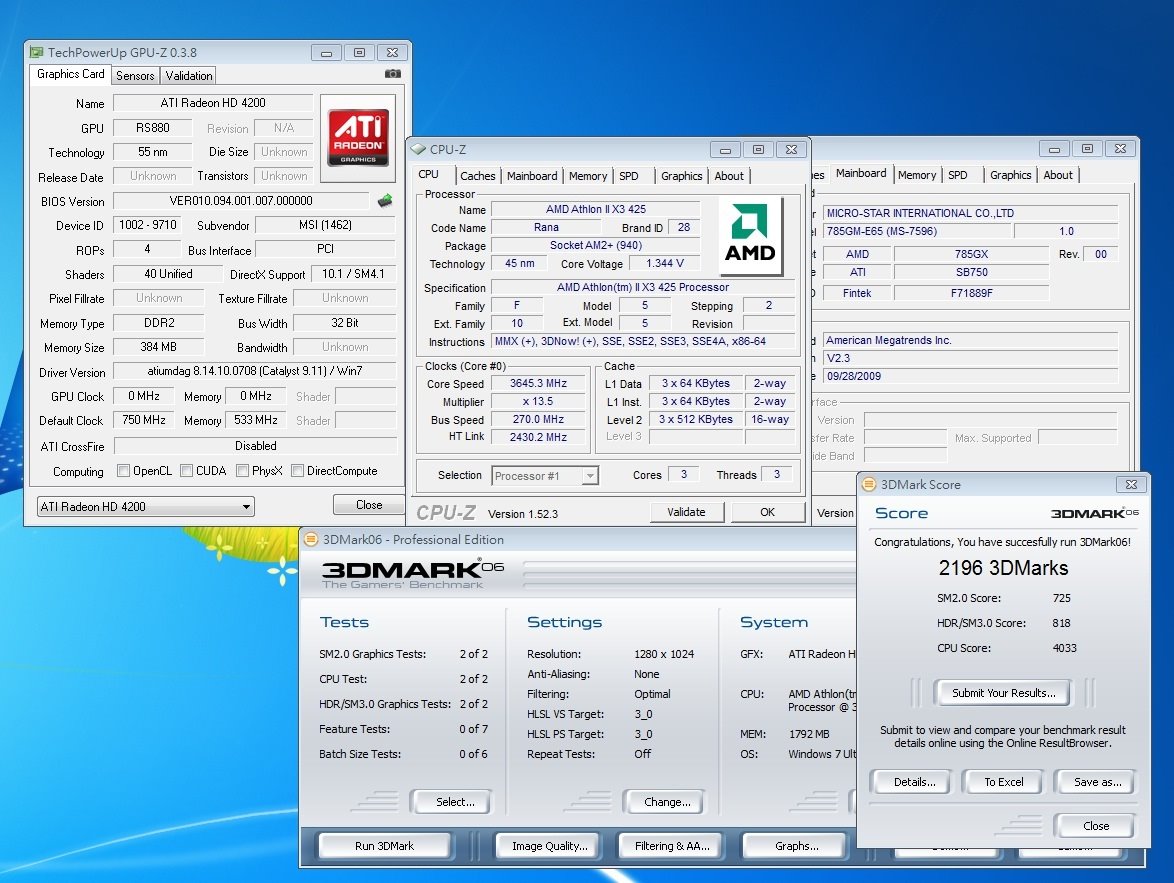The height and width of the screenshot is (883, 1174).
Task: Click the BIOS date 09/28/2009 field
Action: [x=970, y=377]
